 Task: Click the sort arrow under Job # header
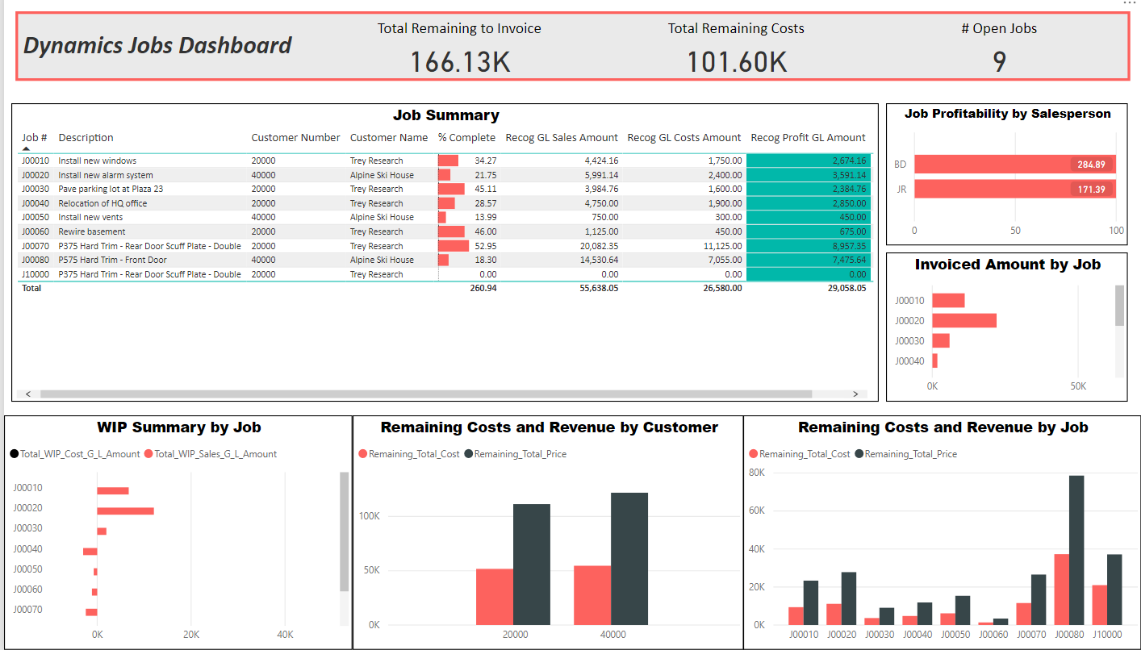tap(26, 148)
